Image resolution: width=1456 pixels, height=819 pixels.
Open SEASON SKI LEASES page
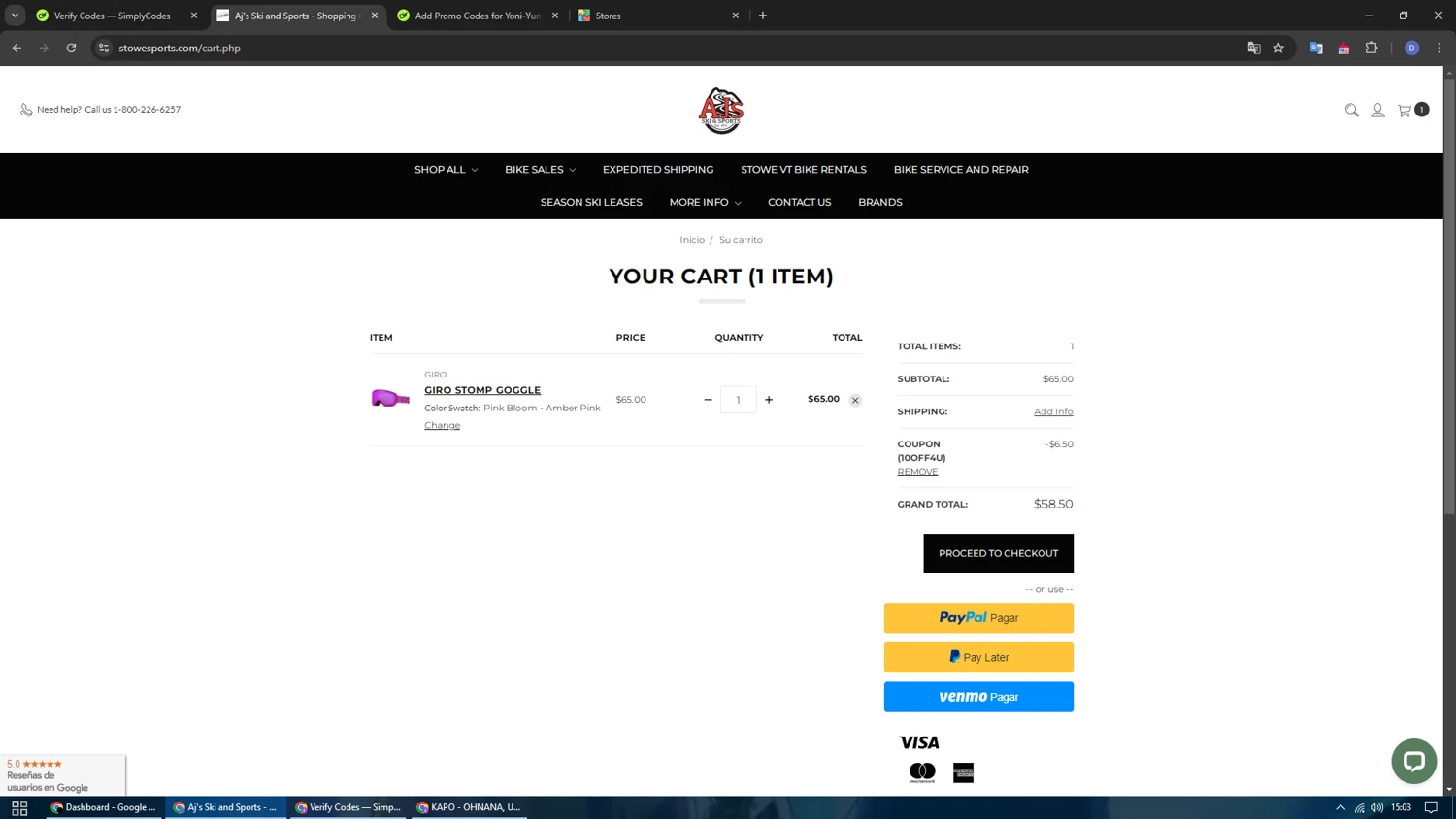click(591, 203)
